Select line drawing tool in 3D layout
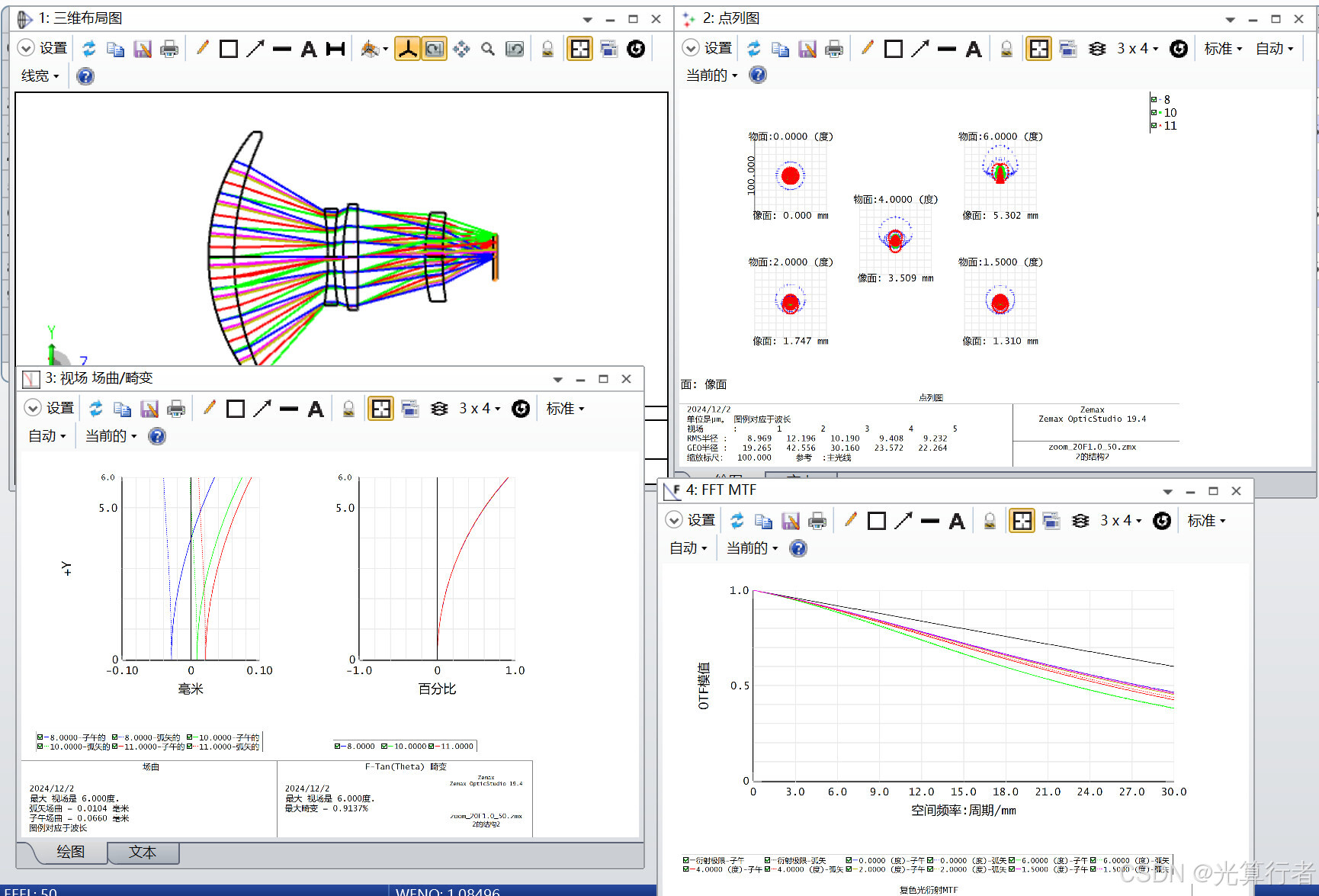This screenshot has width=1319, height=896. point(282,49)
